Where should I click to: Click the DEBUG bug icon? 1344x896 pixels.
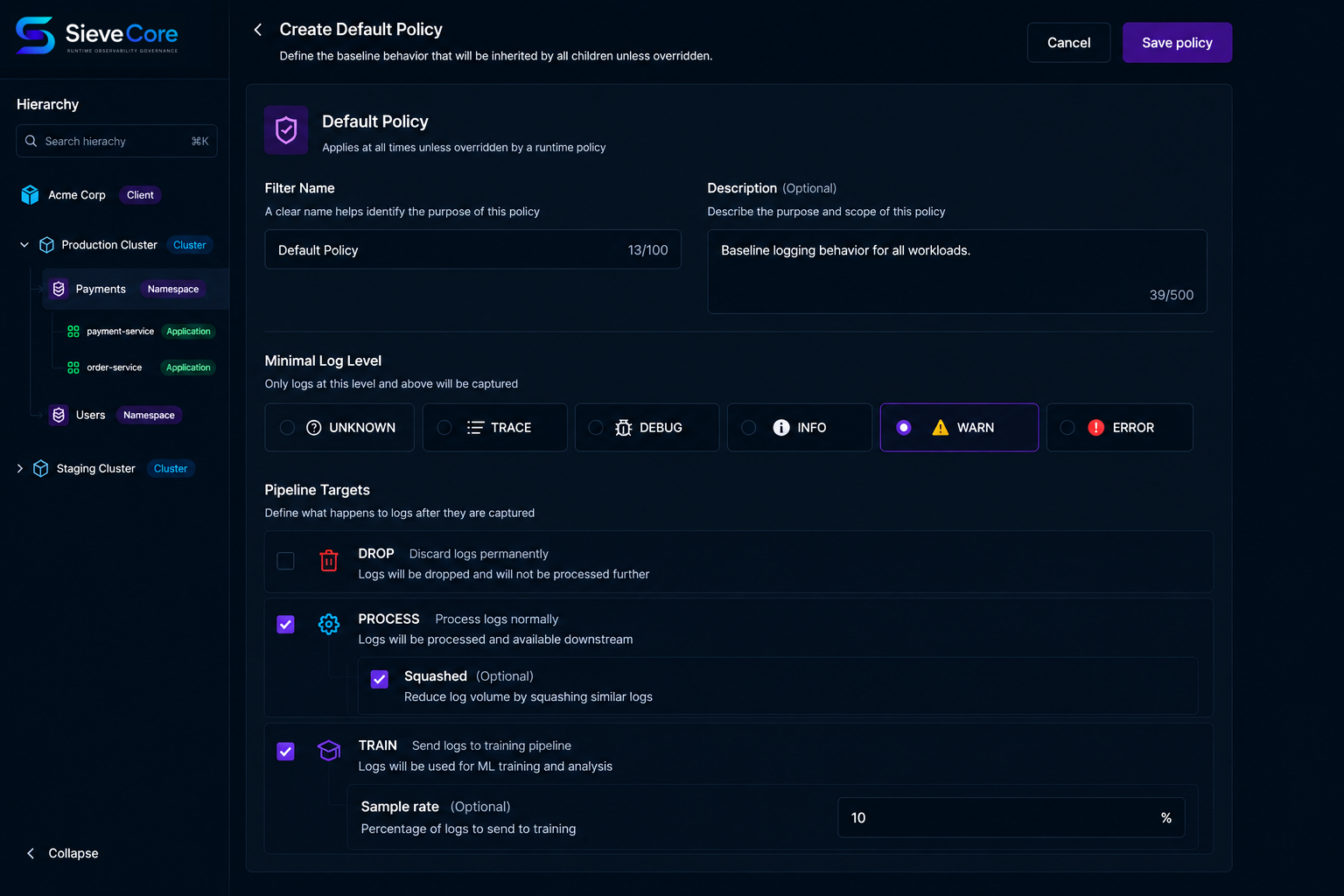623,428
